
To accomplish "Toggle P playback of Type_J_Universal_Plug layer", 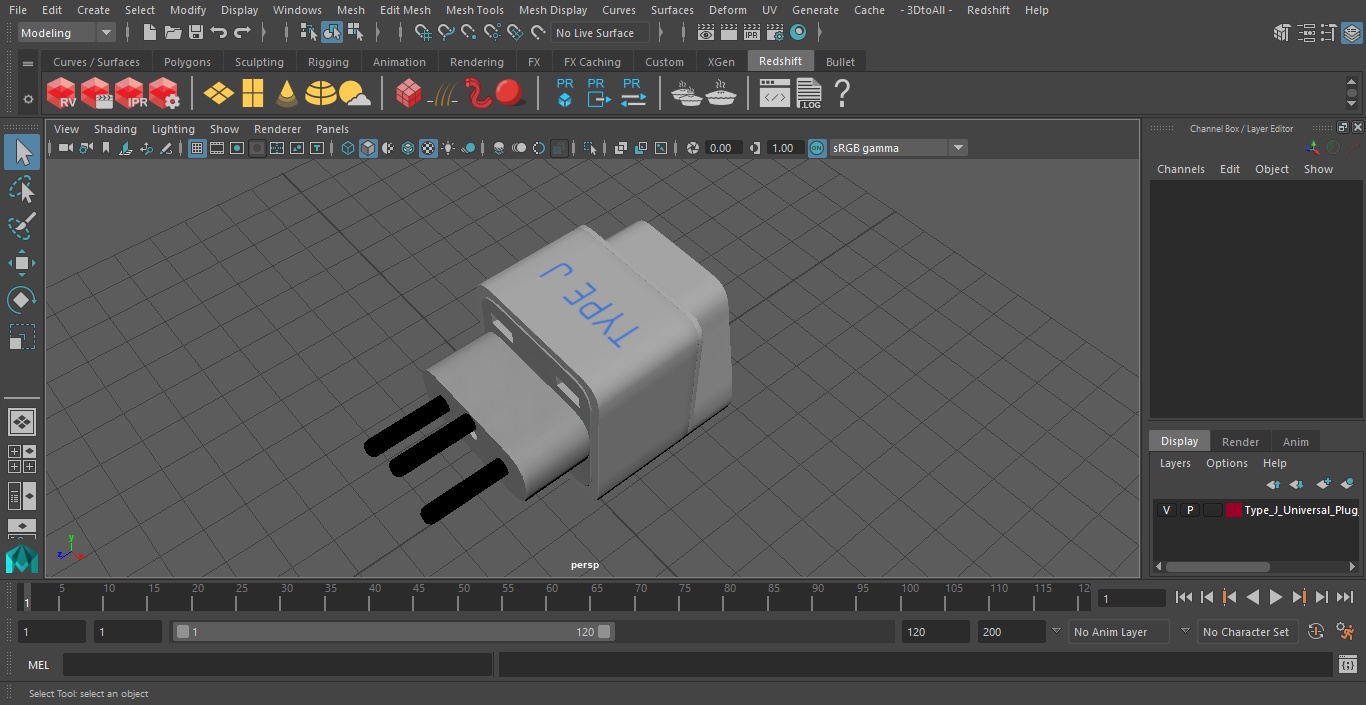I will click(1189, 510).
